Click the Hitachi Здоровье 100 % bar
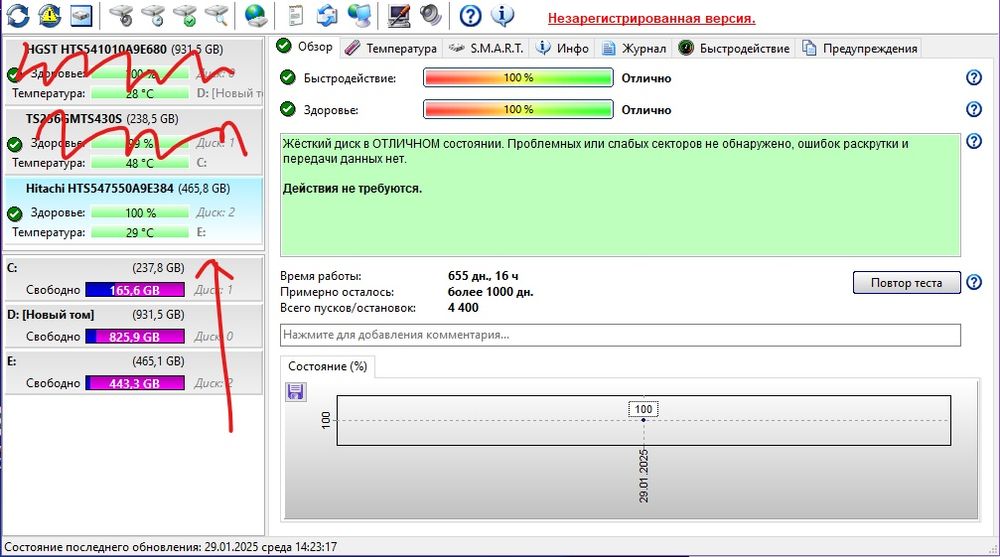This screenshot has height=557, width=1000. click(x=140, y=213)
